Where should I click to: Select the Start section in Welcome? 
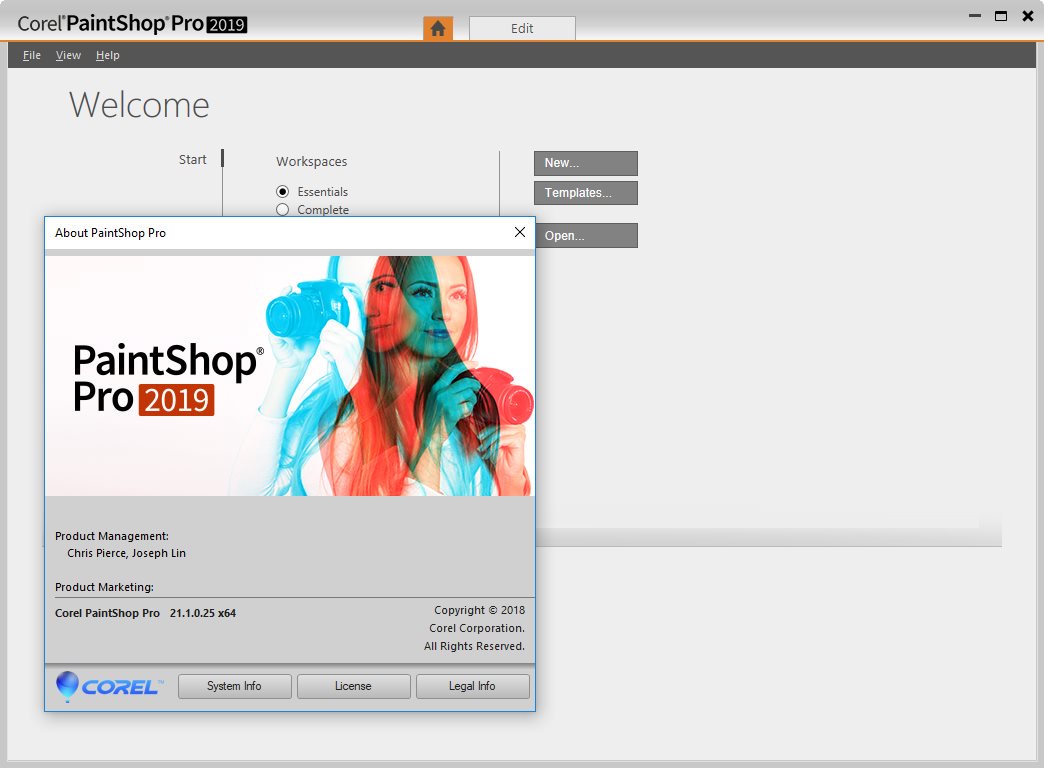[192, 160]
